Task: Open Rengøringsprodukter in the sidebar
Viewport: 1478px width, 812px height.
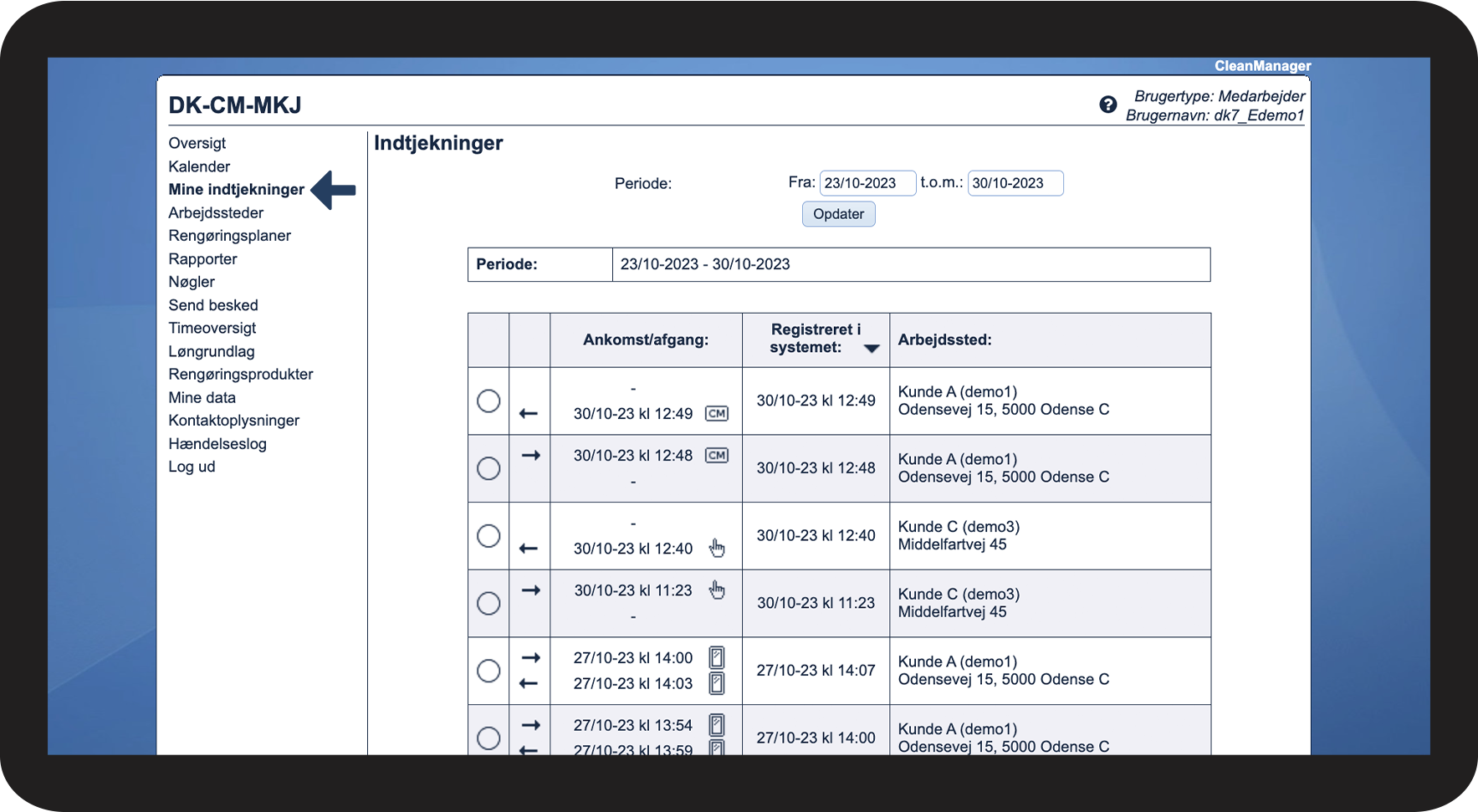Action: 241,374
